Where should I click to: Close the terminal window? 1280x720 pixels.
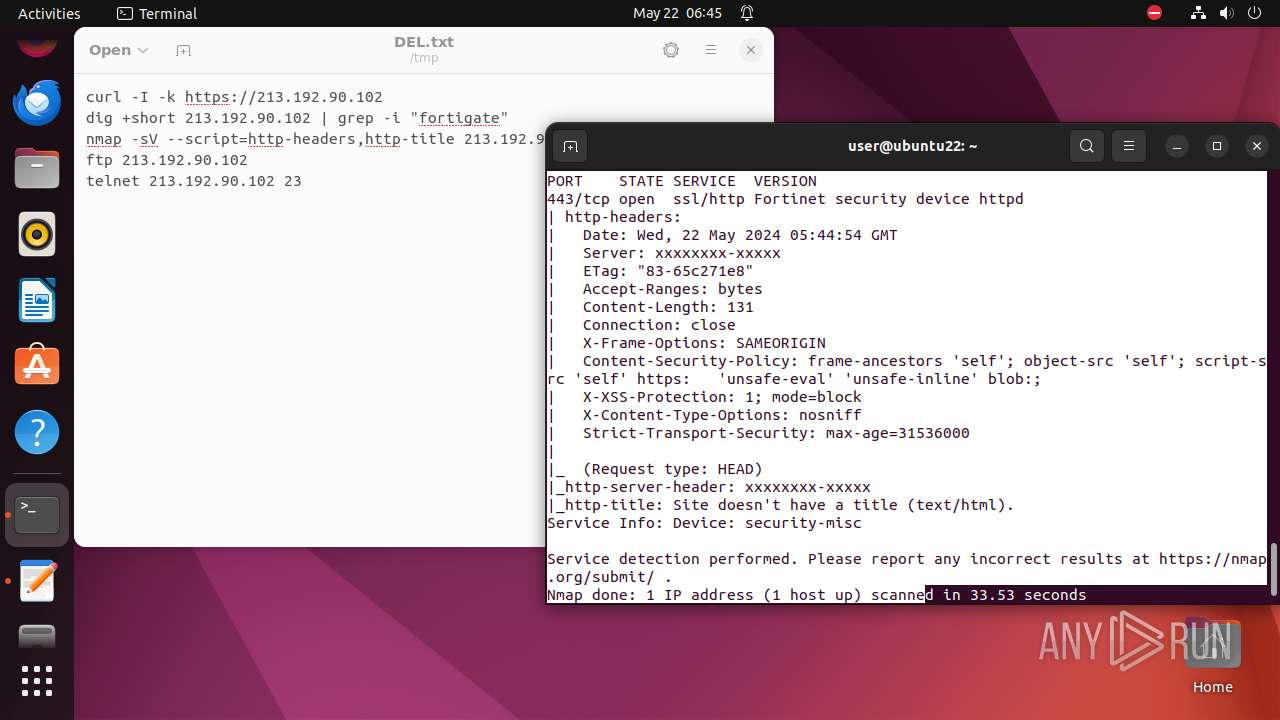click(x=1257, y=146)
